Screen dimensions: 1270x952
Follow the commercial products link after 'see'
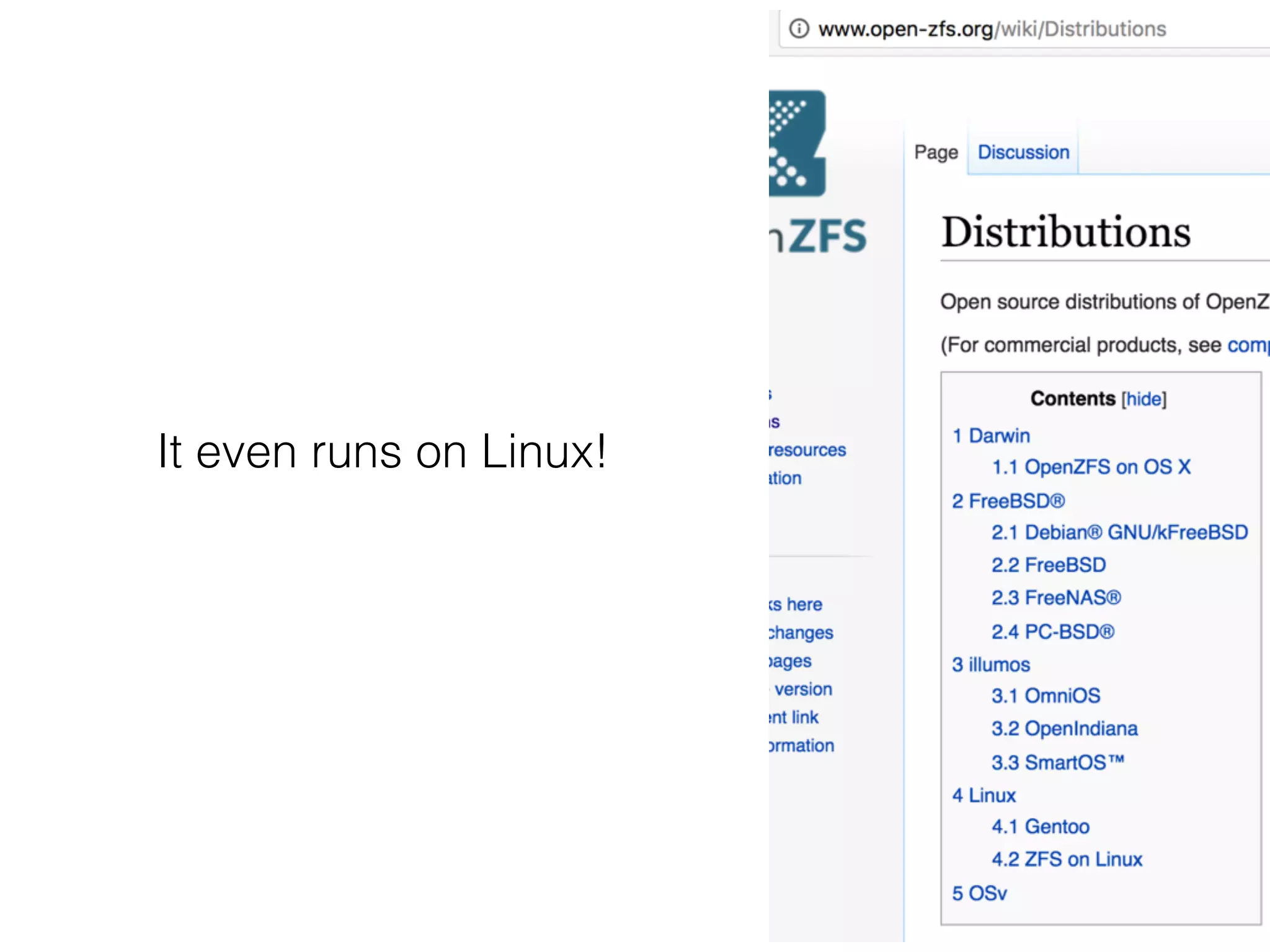(x=1248, y=345)
